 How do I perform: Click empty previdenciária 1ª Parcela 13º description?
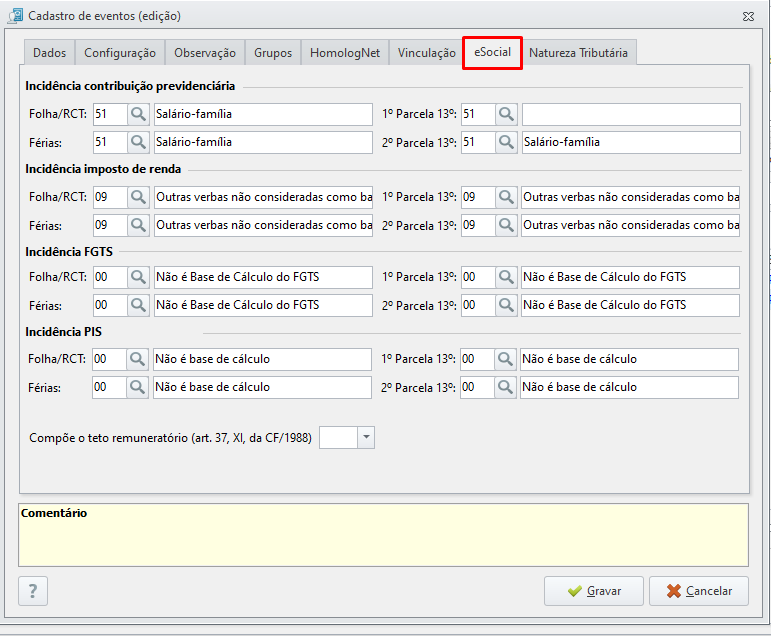[x=631, y=114]
